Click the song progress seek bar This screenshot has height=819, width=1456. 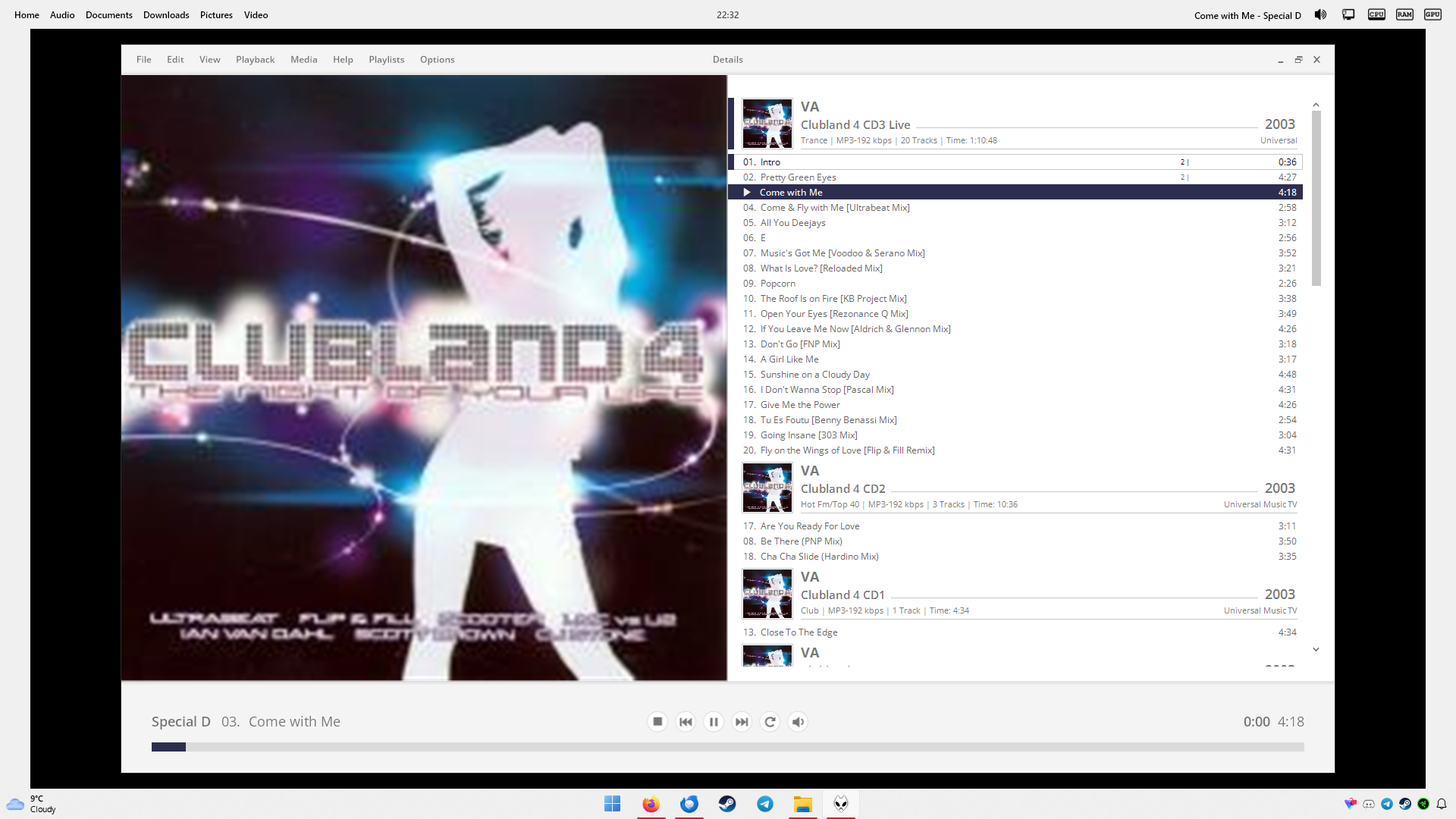(x=727, y=747)
